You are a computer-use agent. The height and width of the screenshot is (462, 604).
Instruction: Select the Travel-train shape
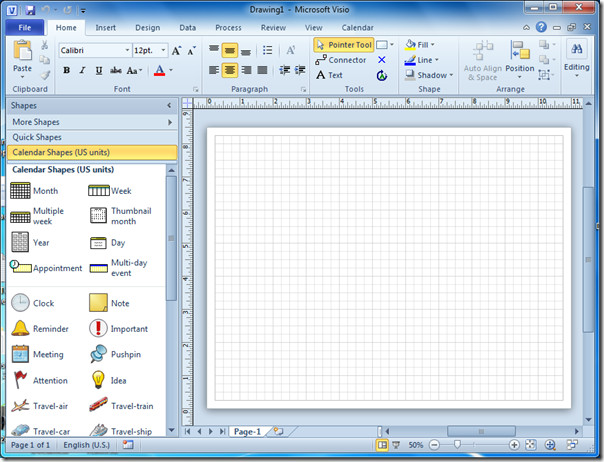(121, 406)
